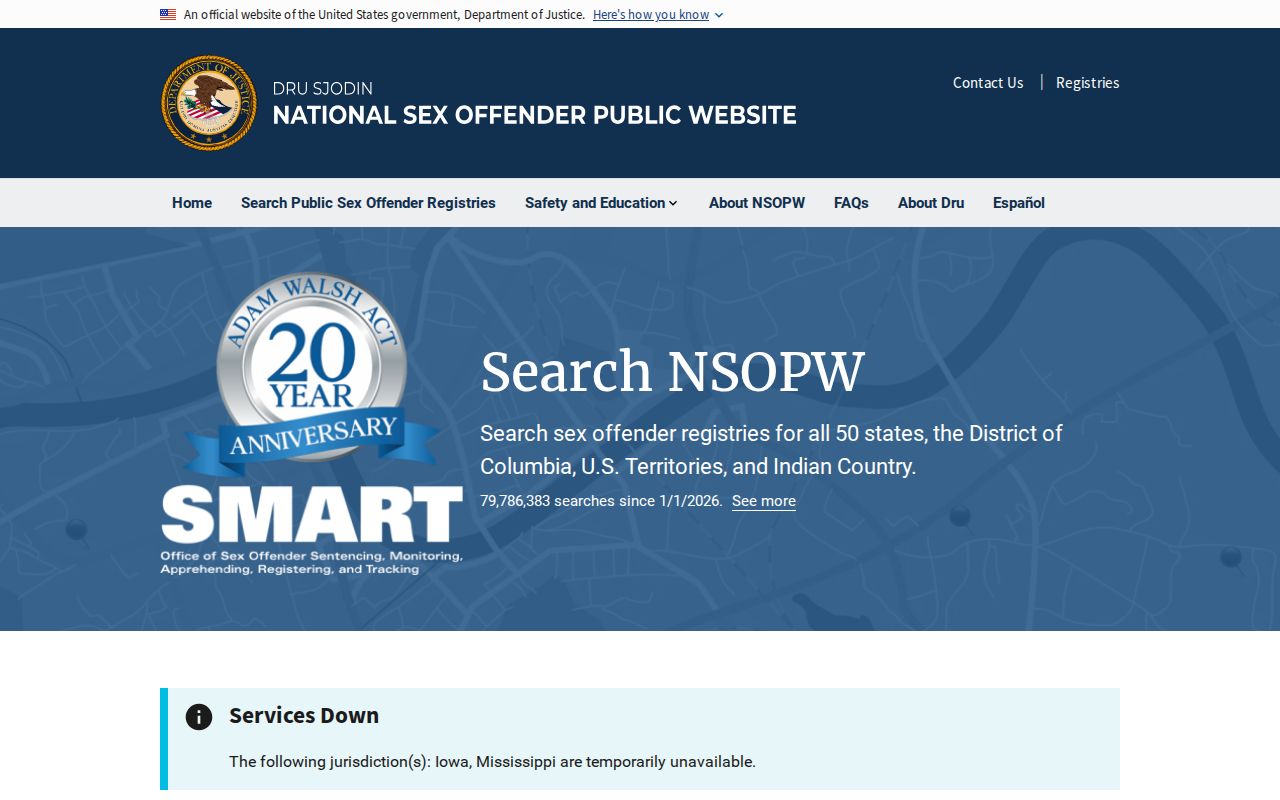The image size is (1280, 800).
Task: Open the About NSOPW page
Action: coord(757,203)
